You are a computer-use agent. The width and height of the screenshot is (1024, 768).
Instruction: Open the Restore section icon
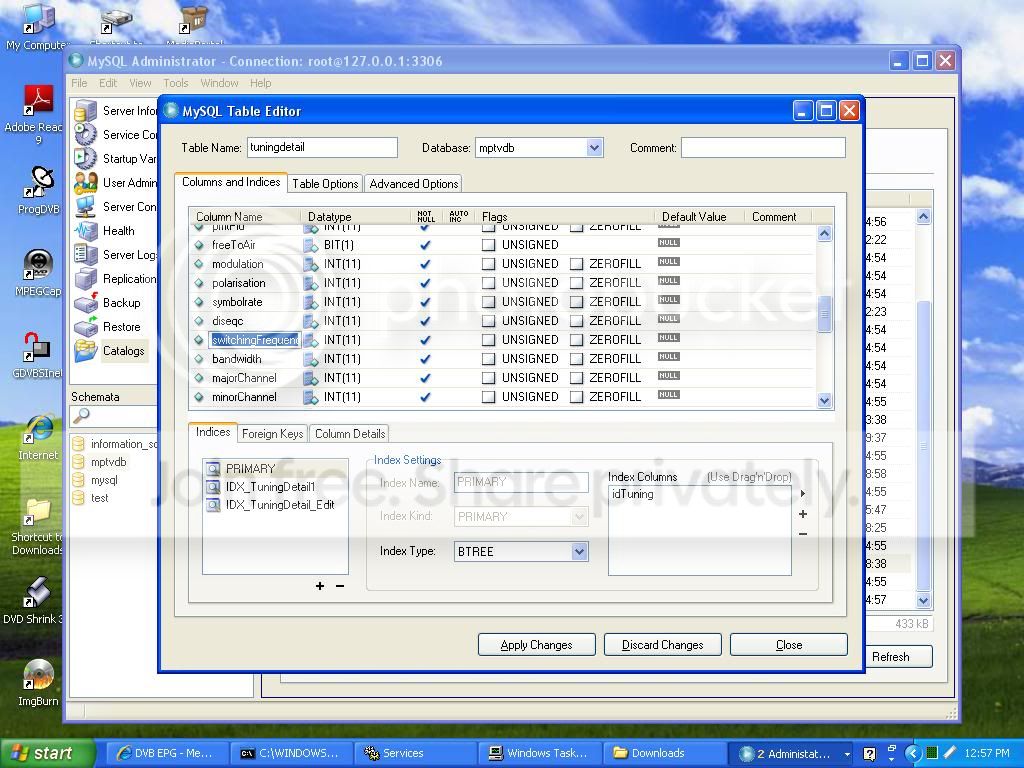coord(86,327)
